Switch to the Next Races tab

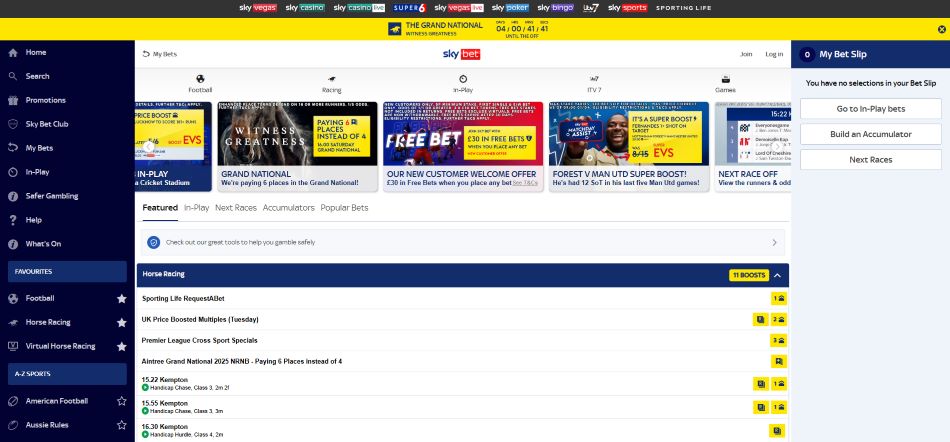tap(236, 208)
